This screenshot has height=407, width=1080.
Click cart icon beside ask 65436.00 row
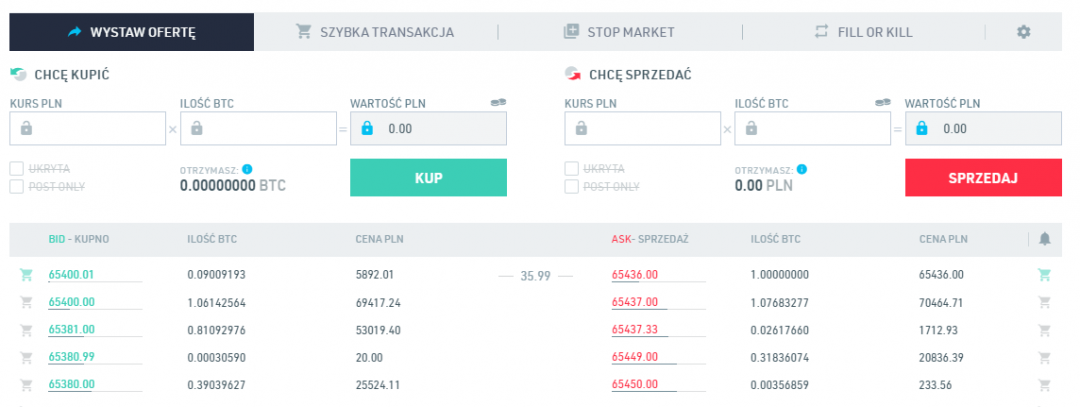click(x=1045, y=274)
